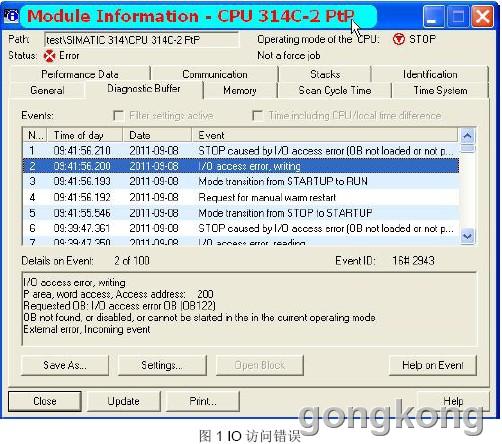Select event Mode transition from STARTUP to RUN

(241, 181)
